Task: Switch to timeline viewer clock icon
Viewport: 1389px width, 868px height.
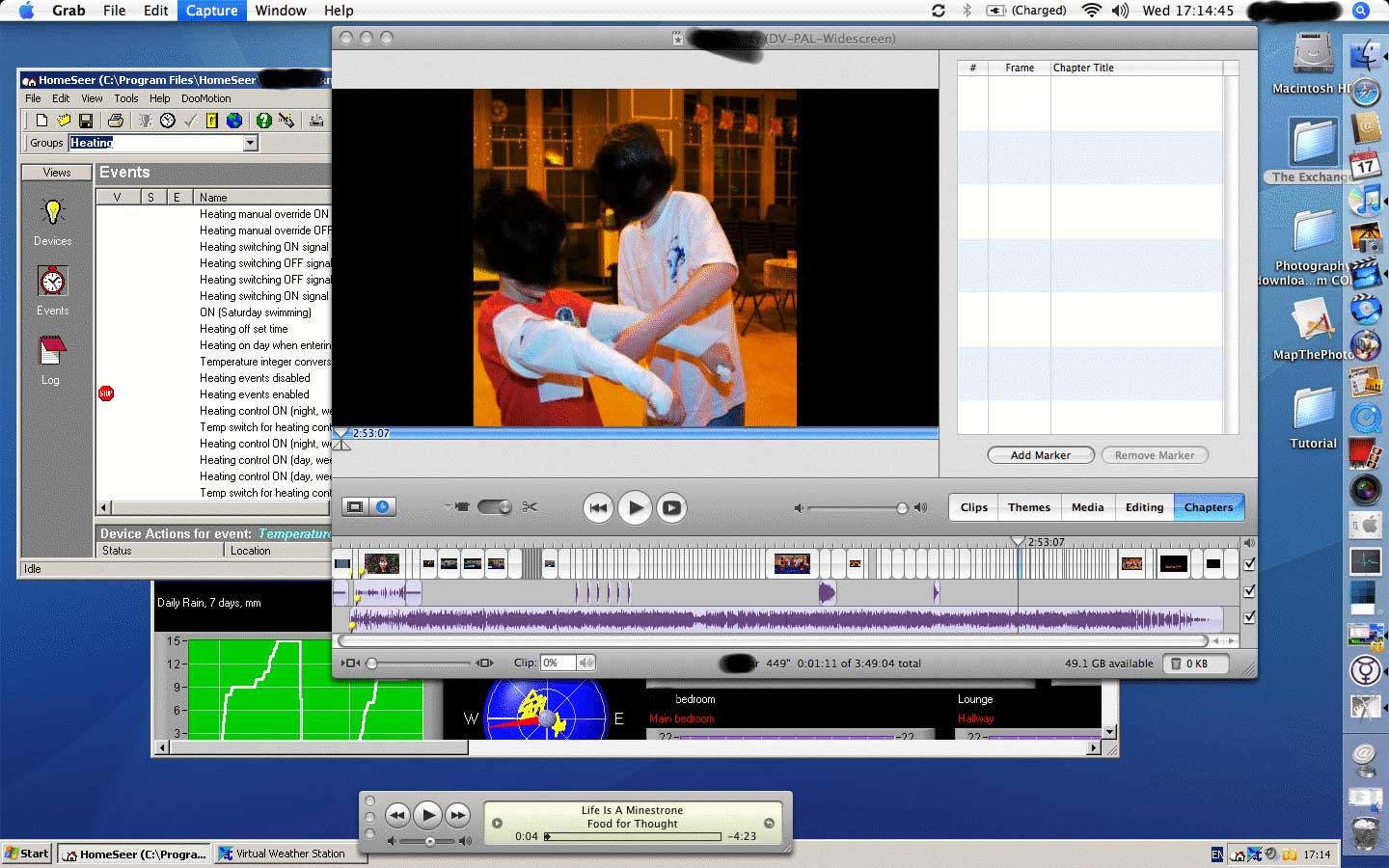Action: (x=383, y=507)
